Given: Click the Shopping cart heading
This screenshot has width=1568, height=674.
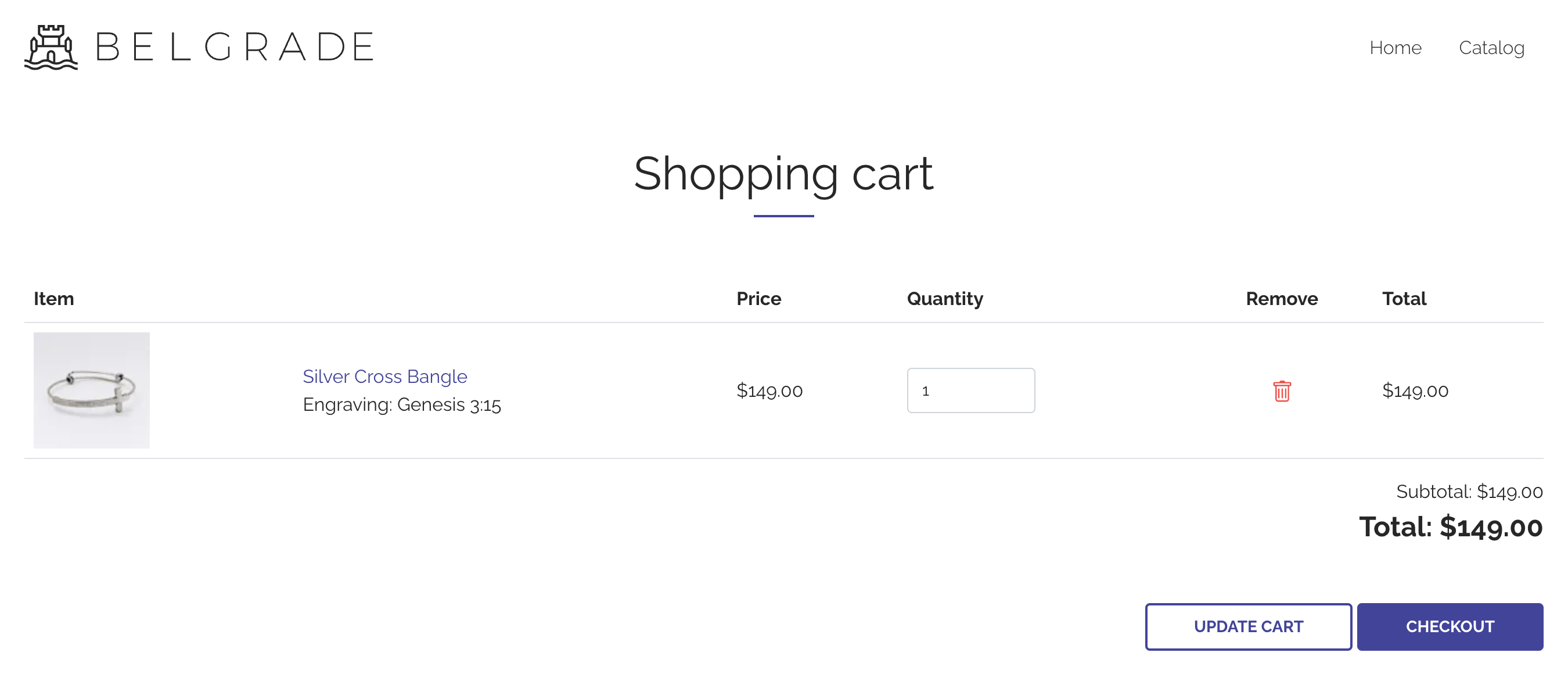Looking at the screenshot, I should click(x=783, y=174).
